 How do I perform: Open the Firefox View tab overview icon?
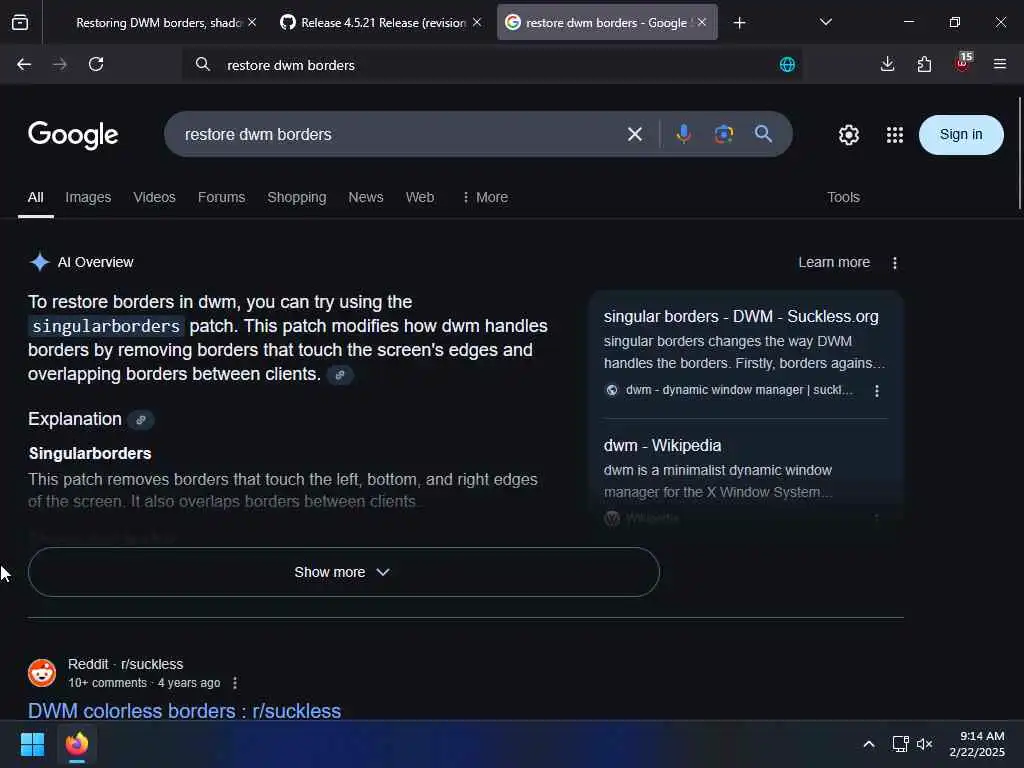20,23
